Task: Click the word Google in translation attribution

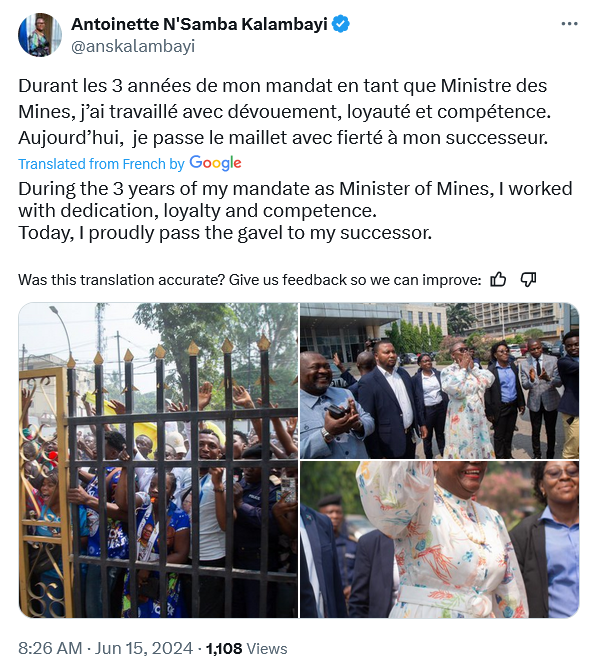Action: pos(215,163)
